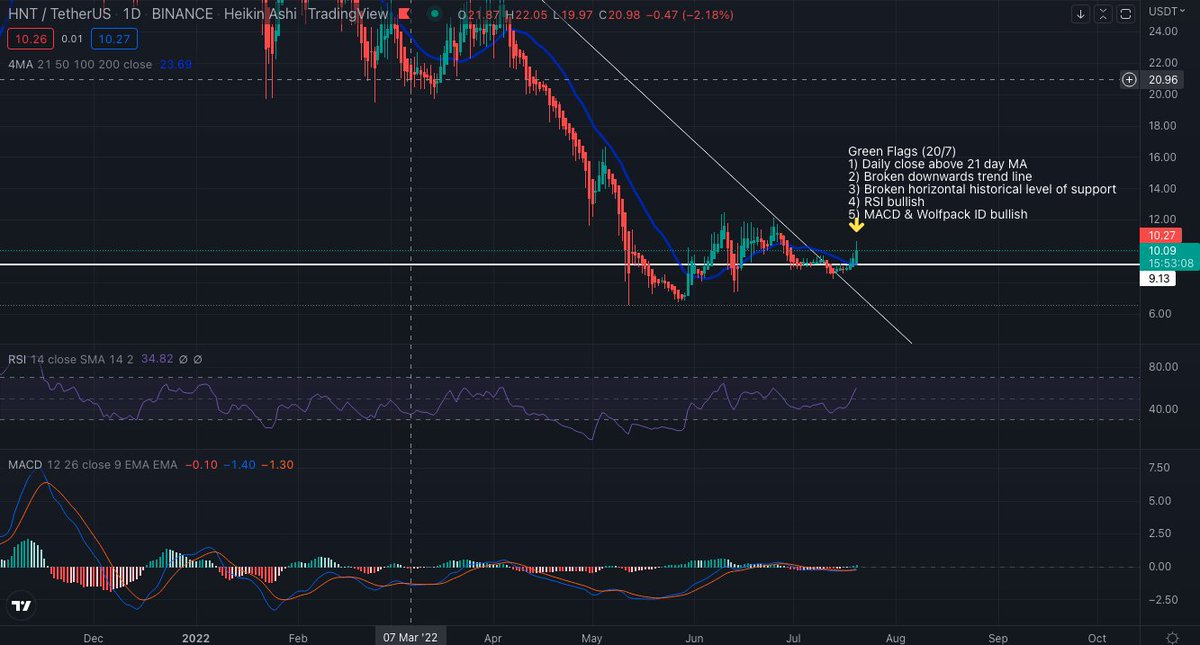Click the 4MA value 23.69
1200x645 pixels.
pyautogui.click(x=174, y=65)
